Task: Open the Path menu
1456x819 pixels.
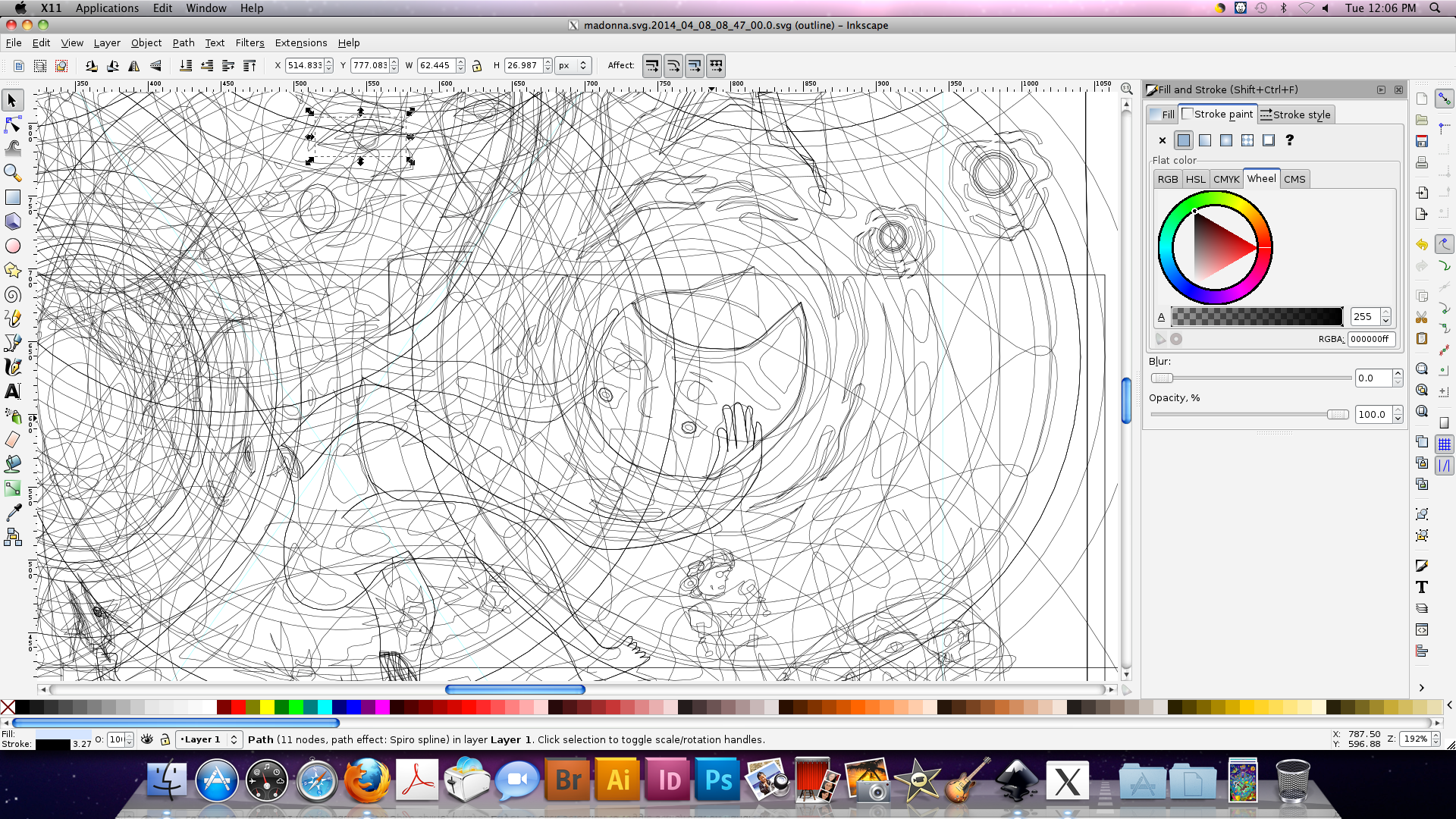Action: pos(184,43)
